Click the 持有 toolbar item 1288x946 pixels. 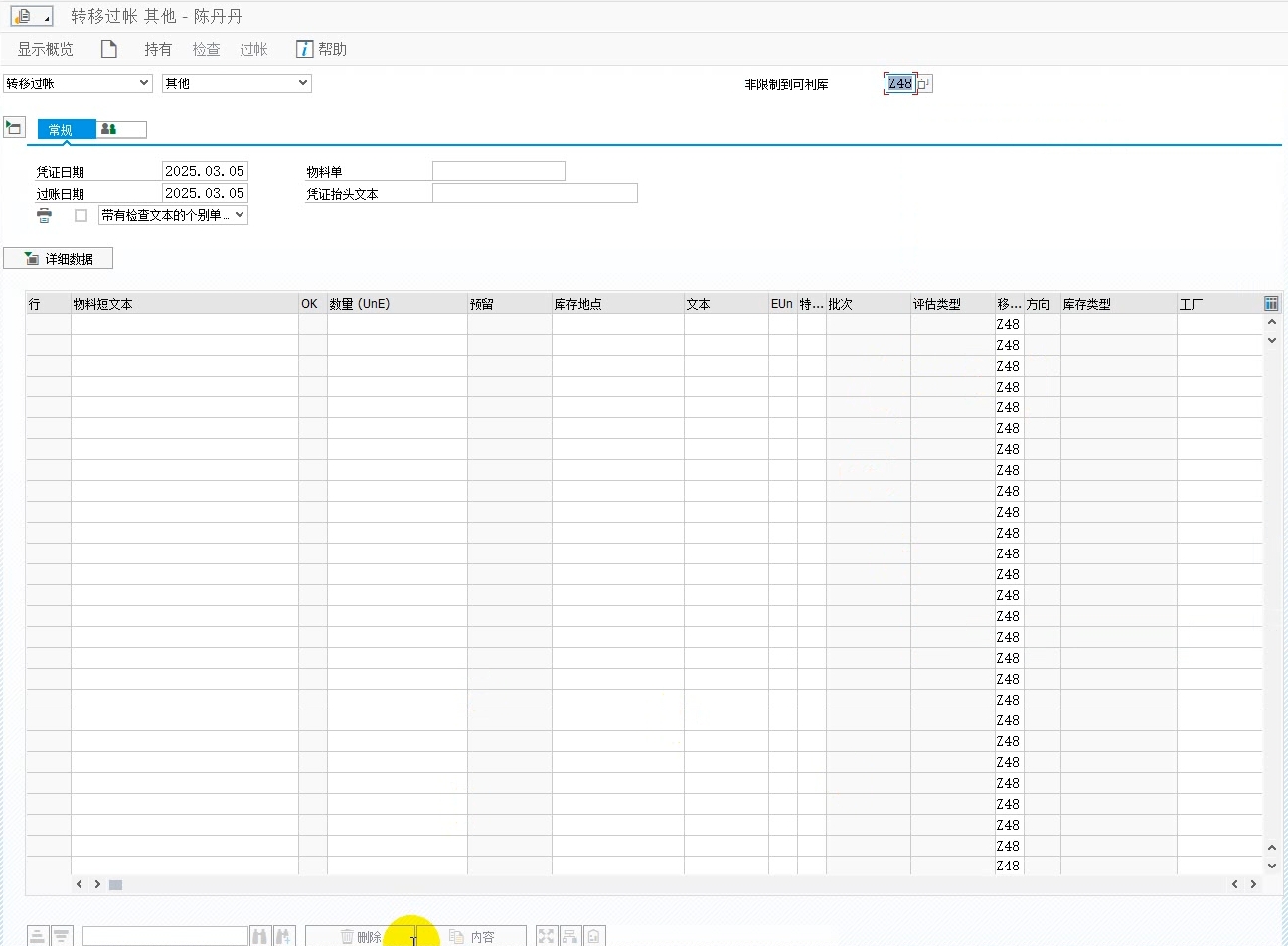point(158,49)
